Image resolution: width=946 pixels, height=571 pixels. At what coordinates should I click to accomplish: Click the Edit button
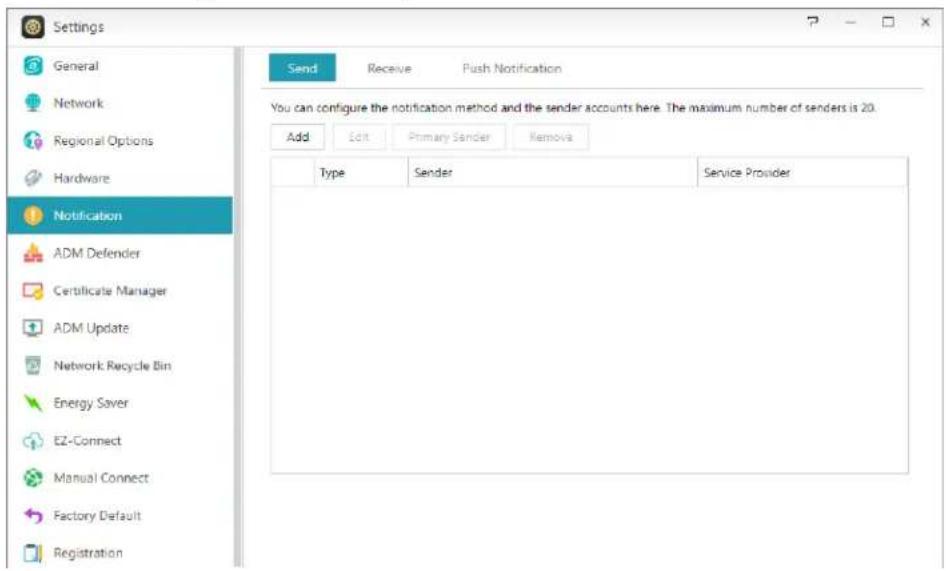coord(359,137)
